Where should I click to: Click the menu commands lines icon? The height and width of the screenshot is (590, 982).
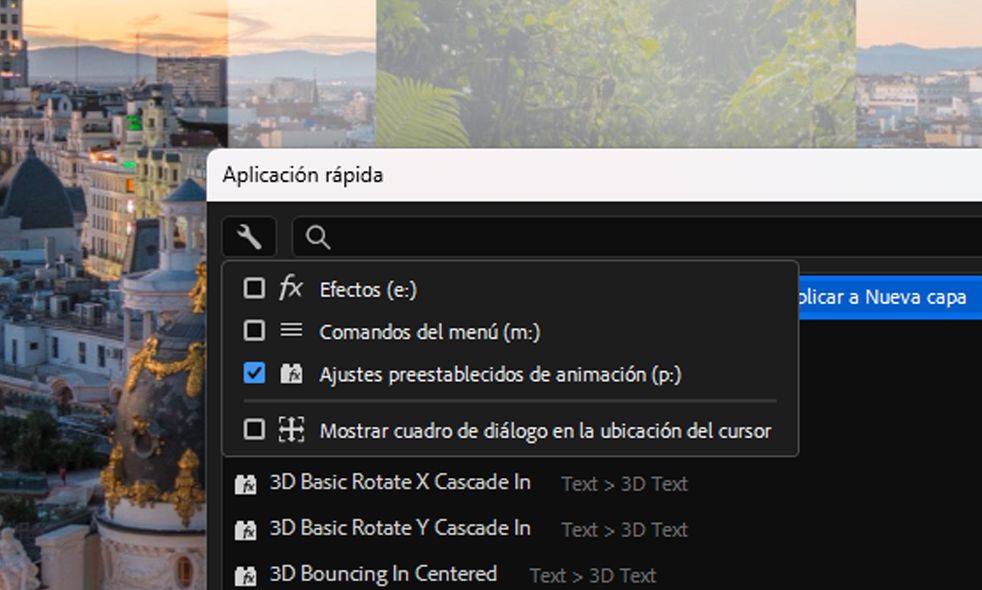pyautogui.click(x=291, y=330)
